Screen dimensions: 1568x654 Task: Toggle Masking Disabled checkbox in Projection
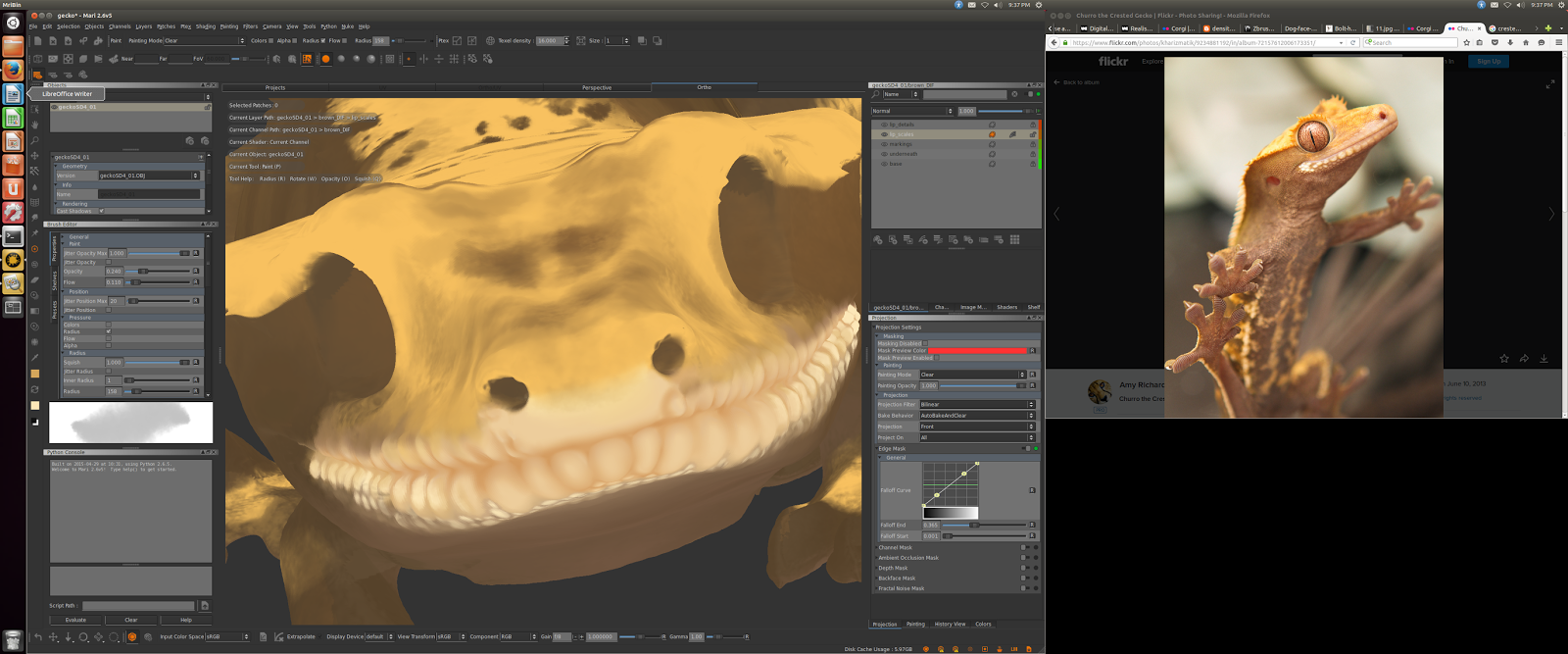[x=925, y=343]
